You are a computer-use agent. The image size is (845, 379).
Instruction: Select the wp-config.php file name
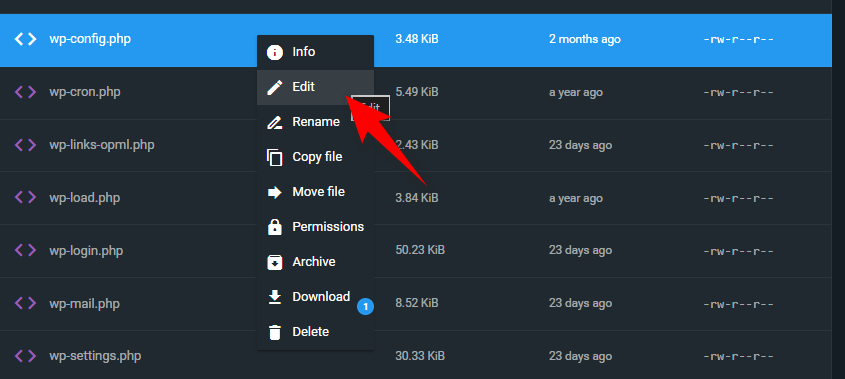(90, 39)
